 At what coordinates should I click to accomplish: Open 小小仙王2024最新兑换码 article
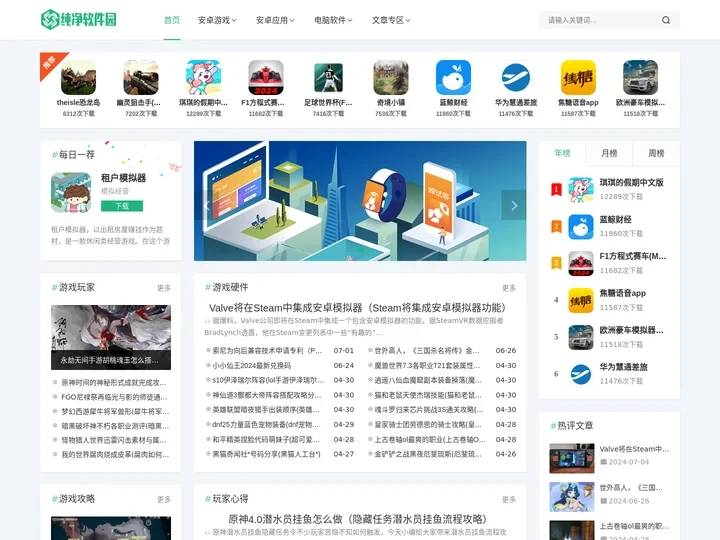[251, 366]
